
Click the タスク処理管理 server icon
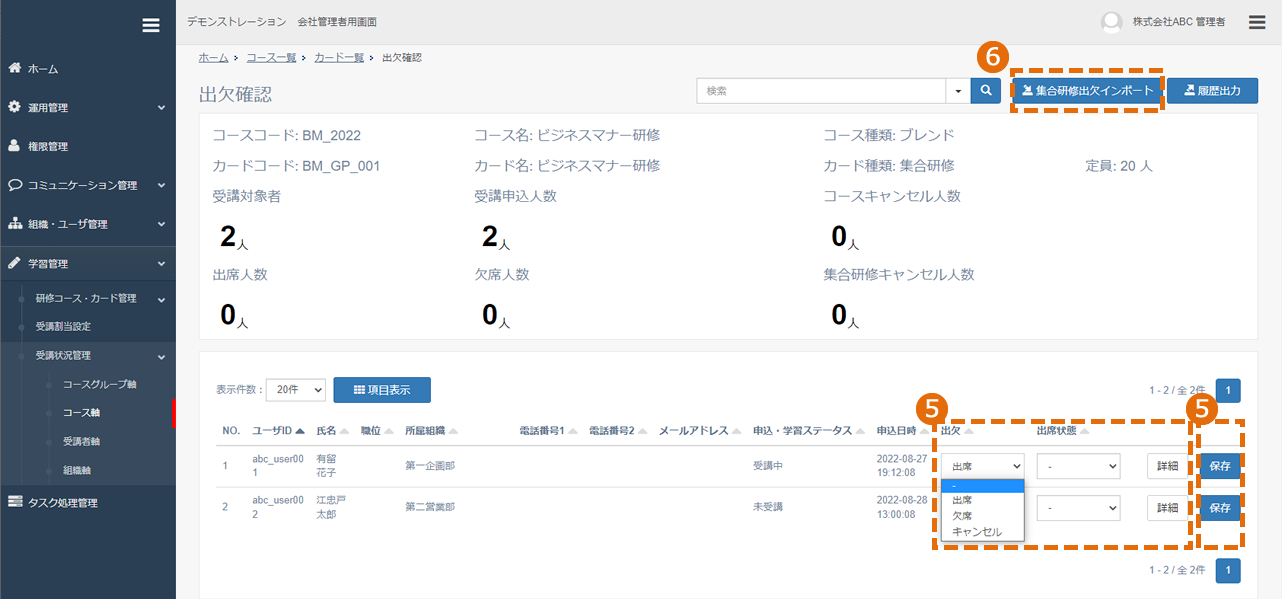pos(15,502)
